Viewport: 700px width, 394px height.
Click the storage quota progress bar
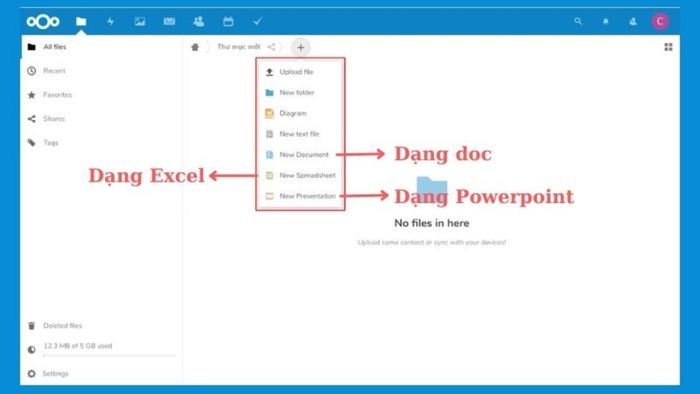(109, 356)
